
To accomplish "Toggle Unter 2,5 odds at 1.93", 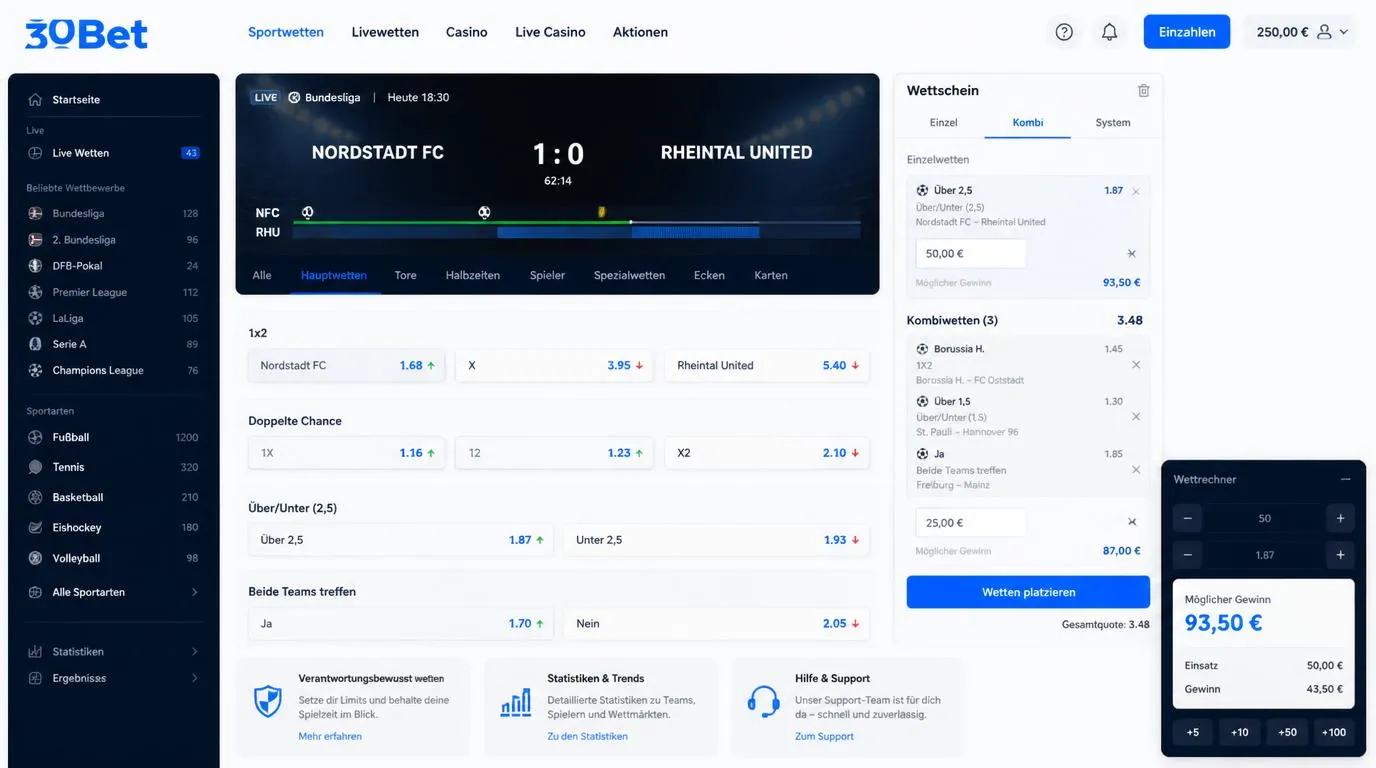I will [716, 540].
